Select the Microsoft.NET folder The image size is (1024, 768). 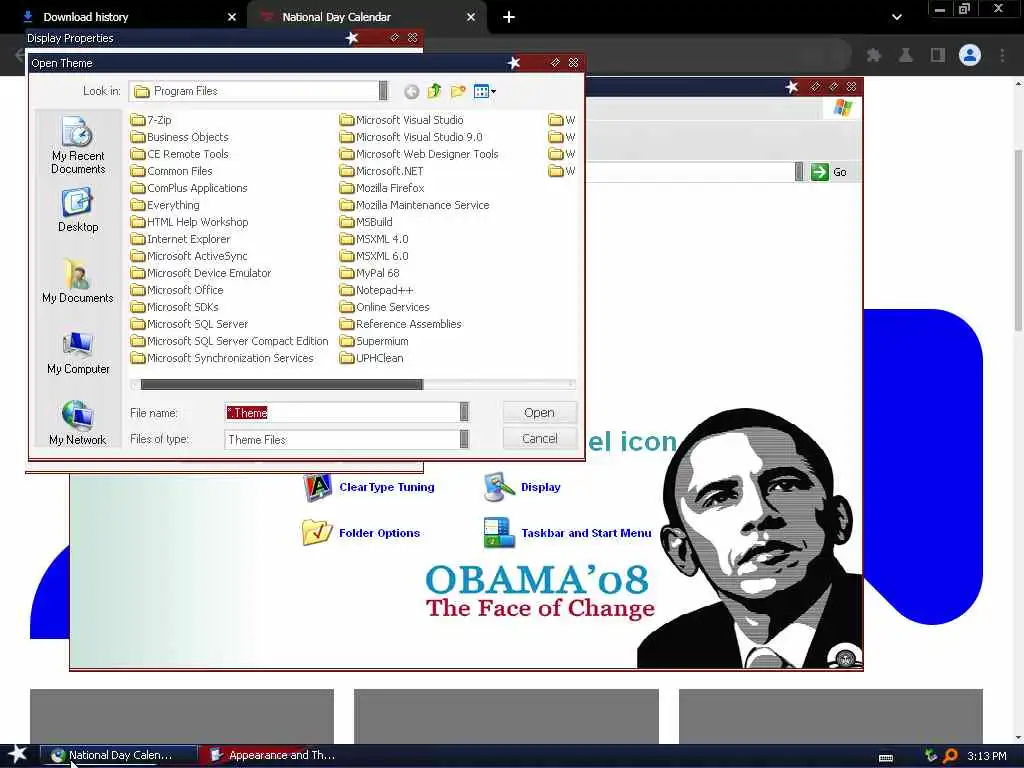(381, 171)
